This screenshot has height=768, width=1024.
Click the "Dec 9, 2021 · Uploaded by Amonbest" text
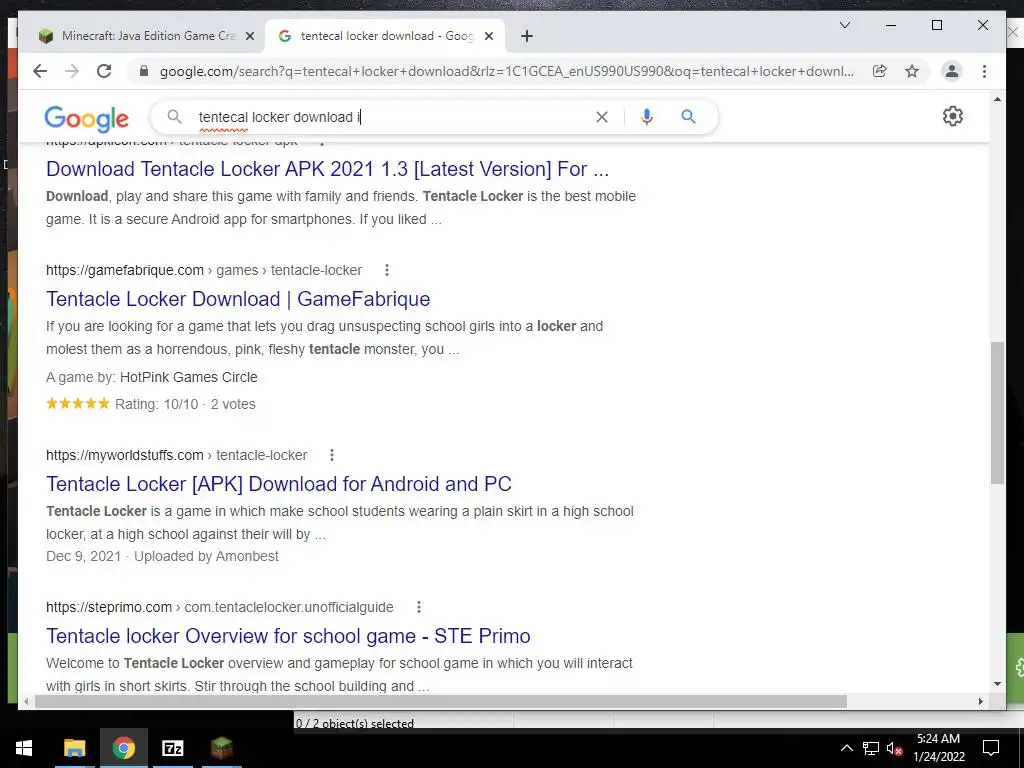click(x=162, y=556)
